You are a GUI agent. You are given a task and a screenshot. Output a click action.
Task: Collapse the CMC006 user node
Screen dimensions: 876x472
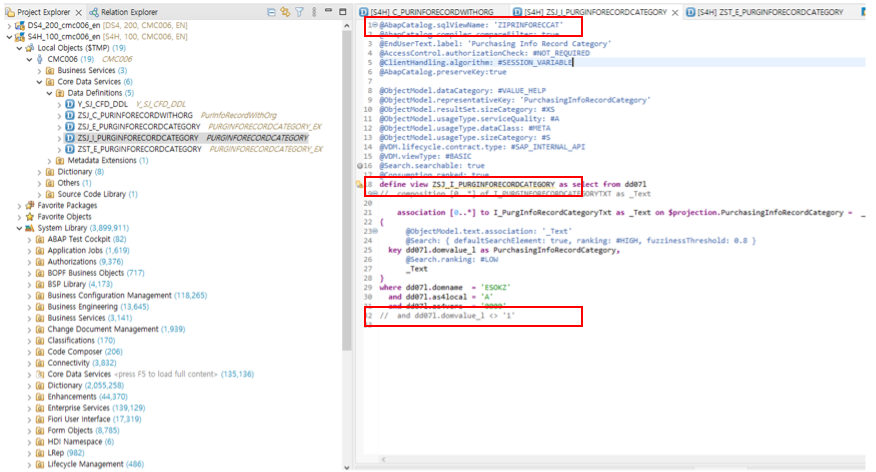point(29,59)
